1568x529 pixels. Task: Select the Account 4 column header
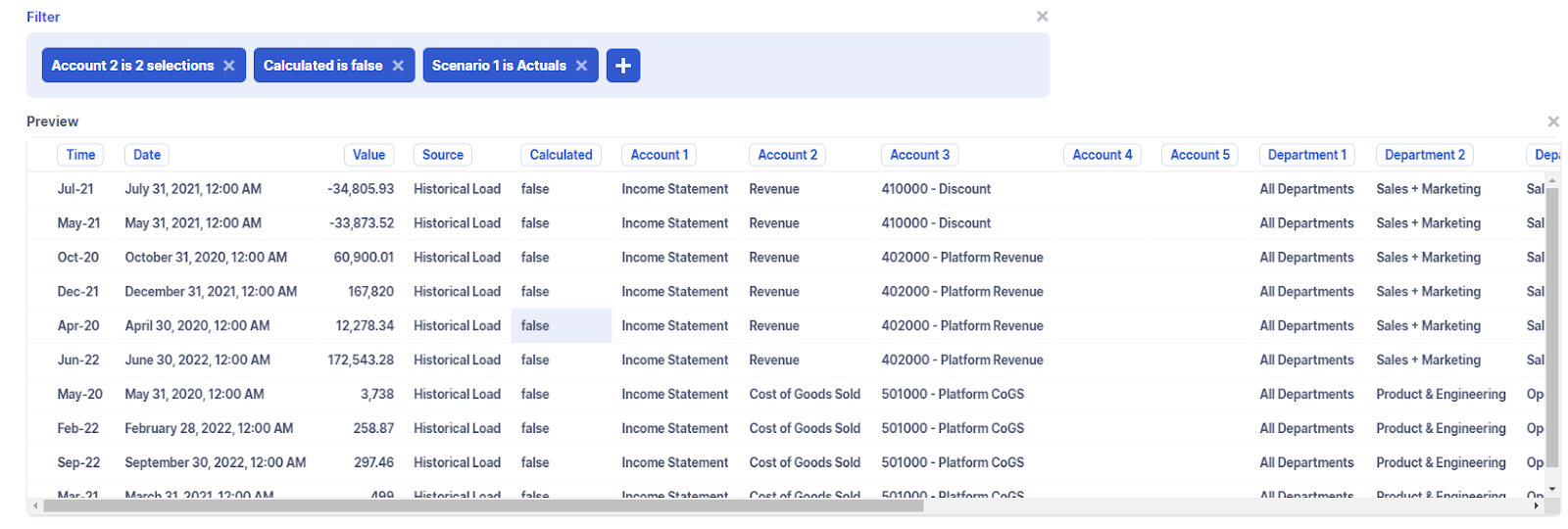1102,155
